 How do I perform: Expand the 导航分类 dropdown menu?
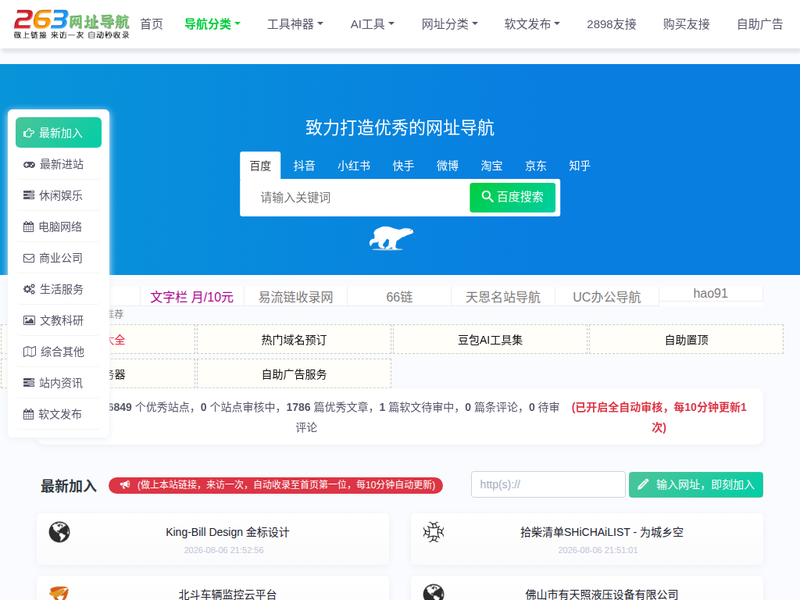point(212,24)
